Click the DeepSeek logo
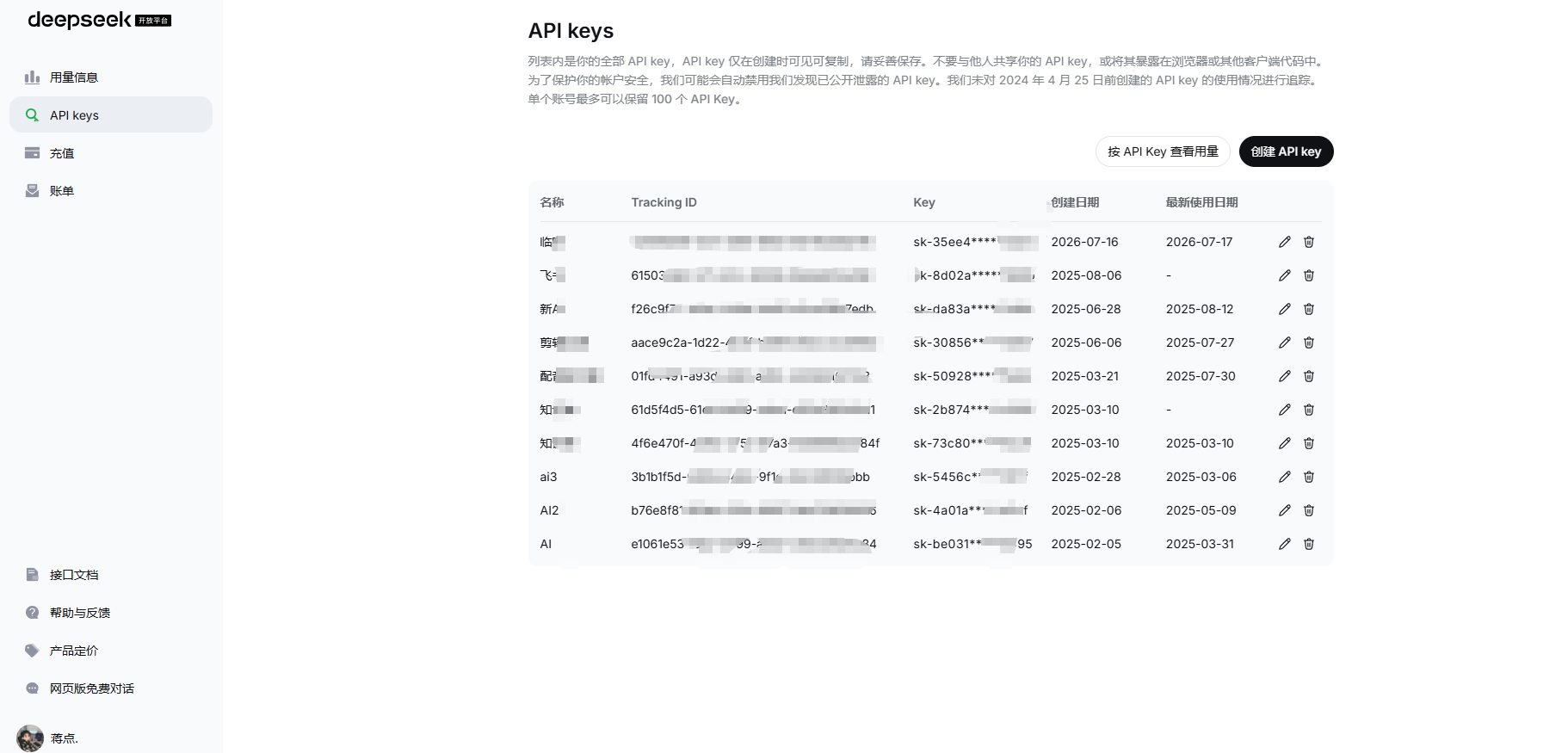The height and width of the screenshot is (753, 1568). pos(99,20)
